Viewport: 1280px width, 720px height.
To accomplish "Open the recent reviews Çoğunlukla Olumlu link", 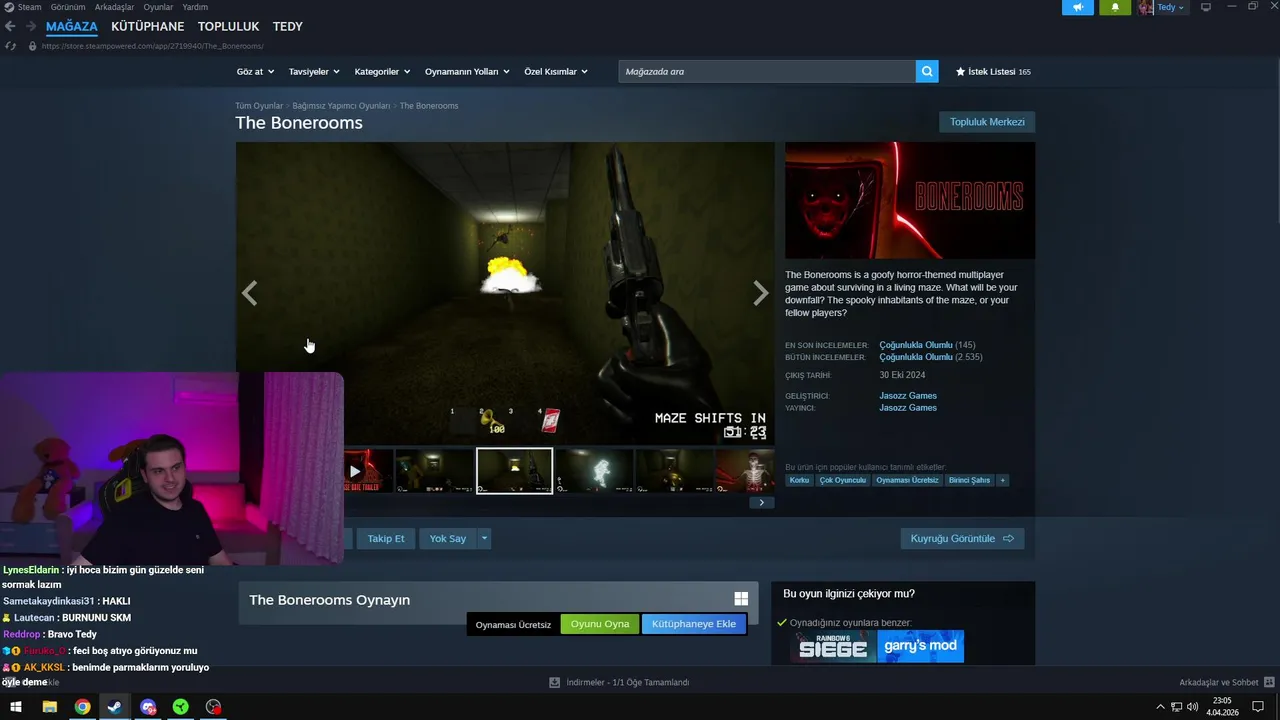I will pyautogui.click(x=916, y=345).
